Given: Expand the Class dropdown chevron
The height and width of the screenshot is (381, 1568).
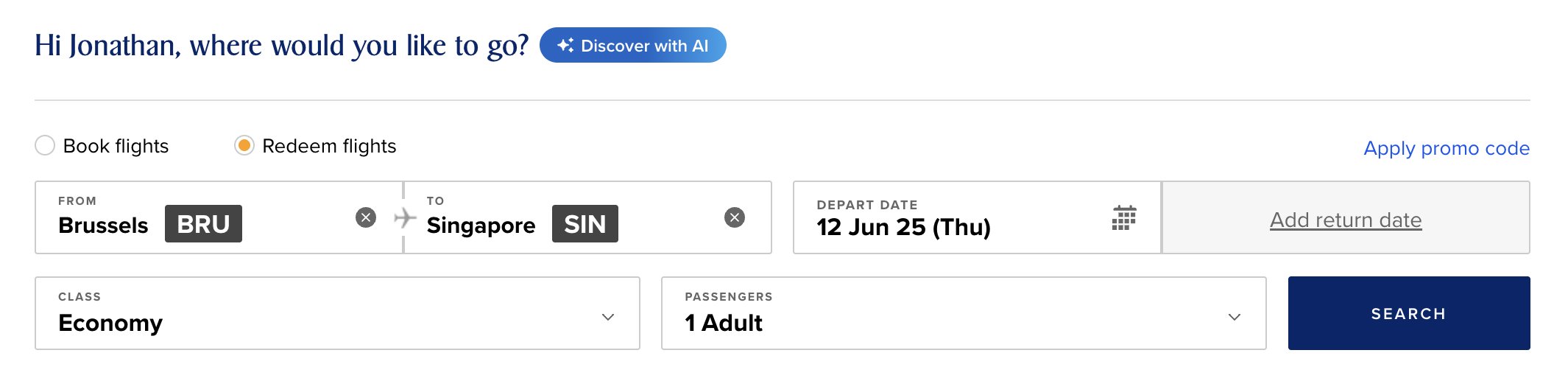Looking at the screenshot, I should pos(608,317).
